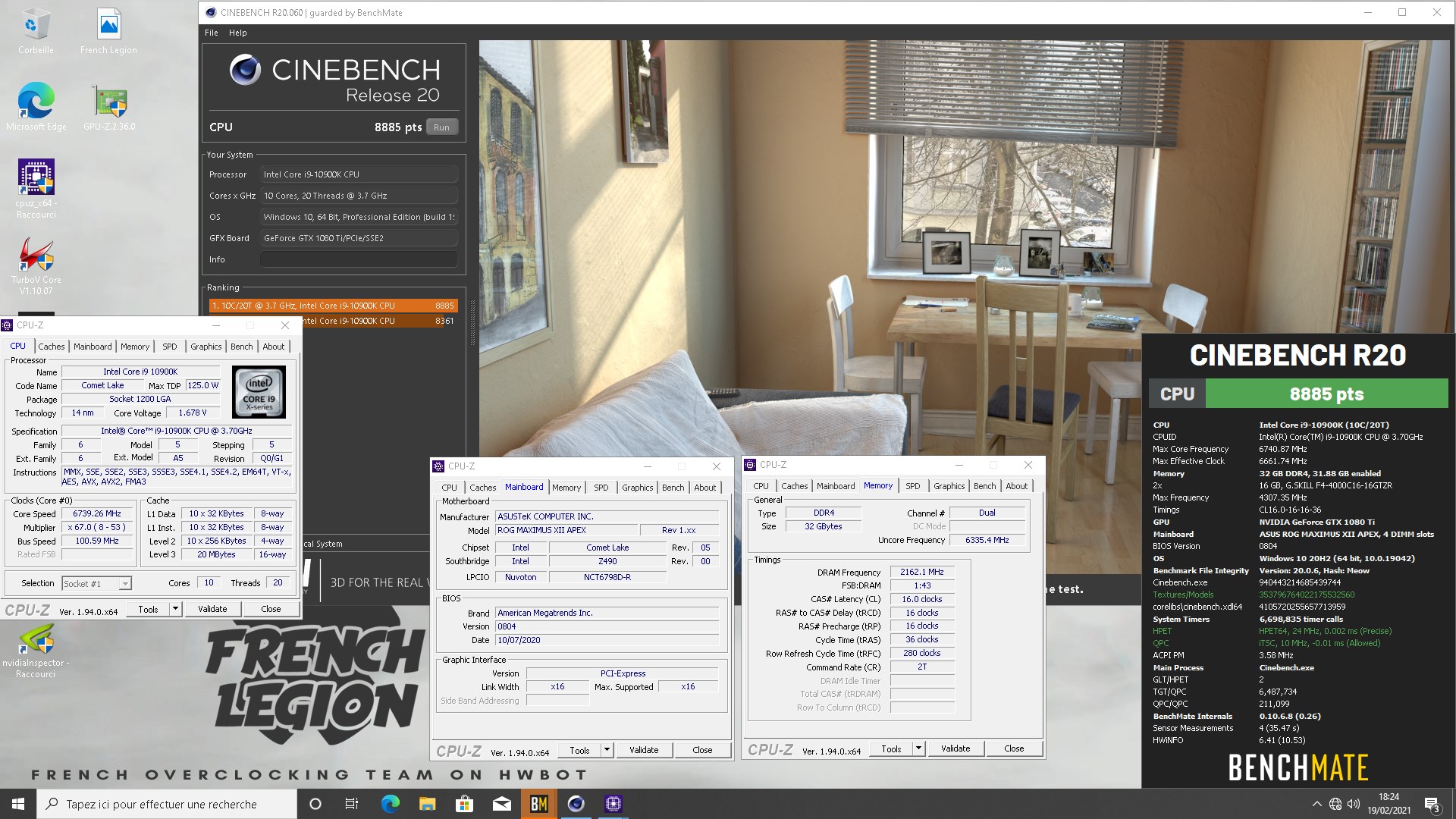Open Microsoft Store from the taskbar

click(464, 804)
